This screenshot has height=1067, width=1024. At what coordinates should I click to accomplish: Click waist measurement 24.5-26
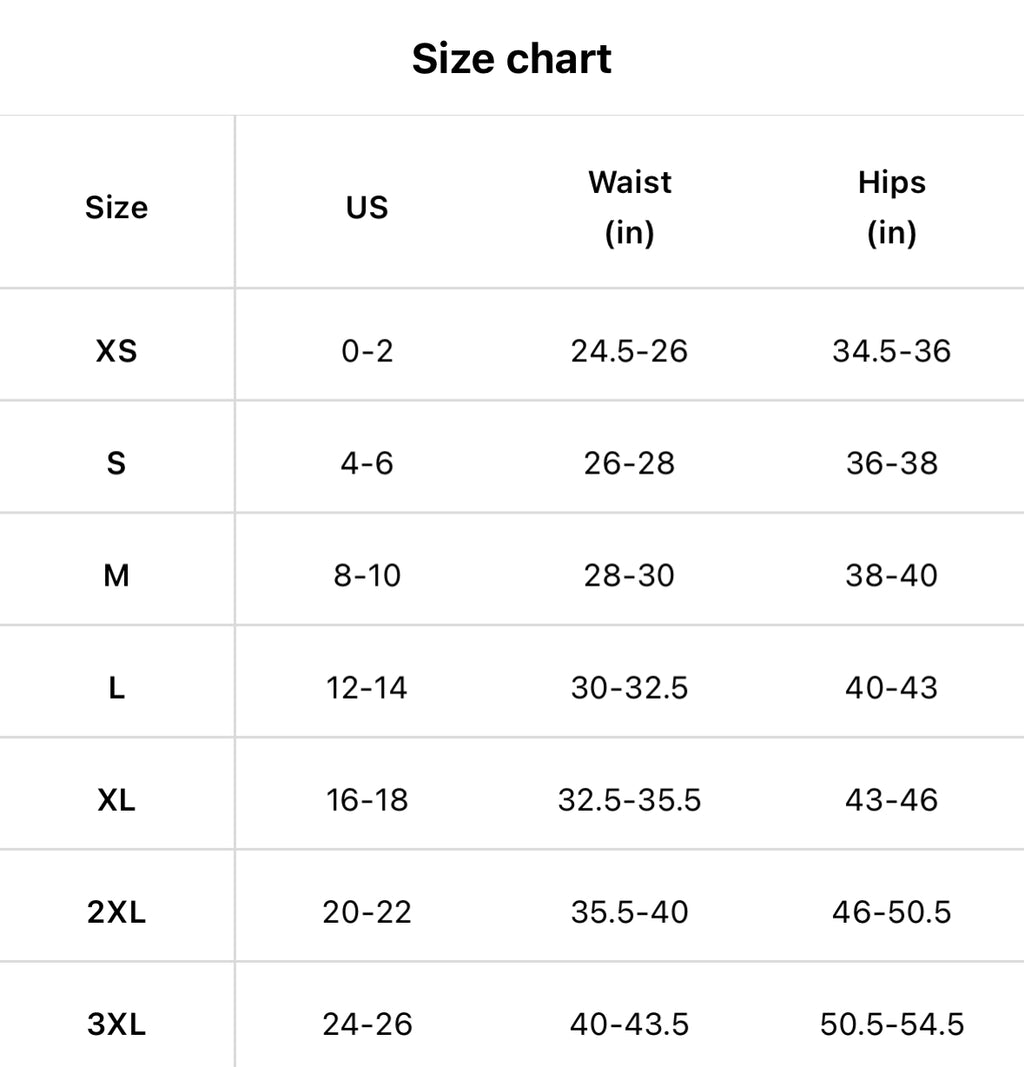[629, 351]
